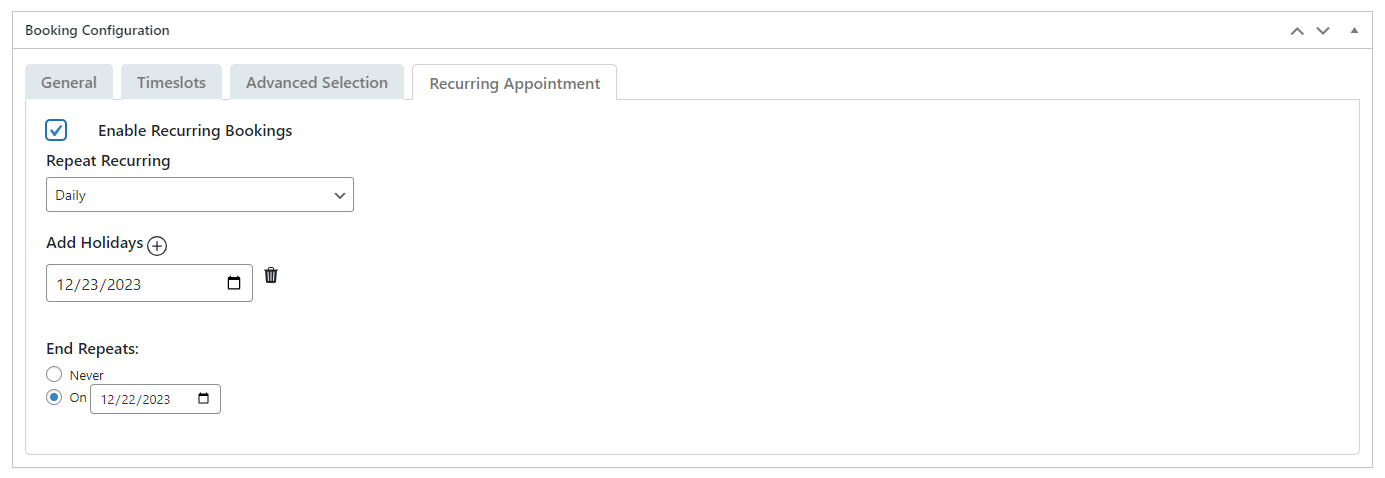Go to Advanced Selection tab

coord(317,83)
